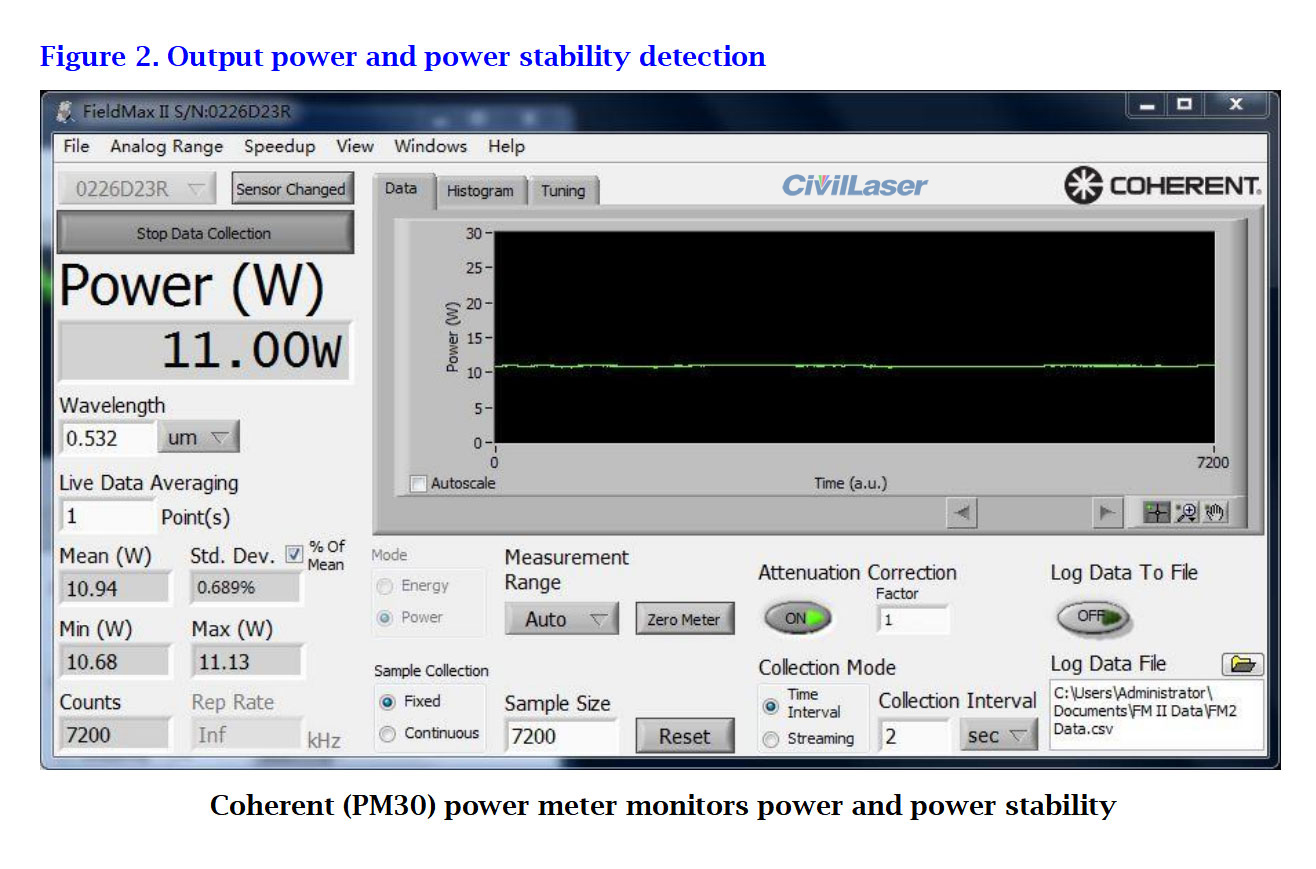Switch to the Histogram tab

pyautogui.click(x=480, y=191)
